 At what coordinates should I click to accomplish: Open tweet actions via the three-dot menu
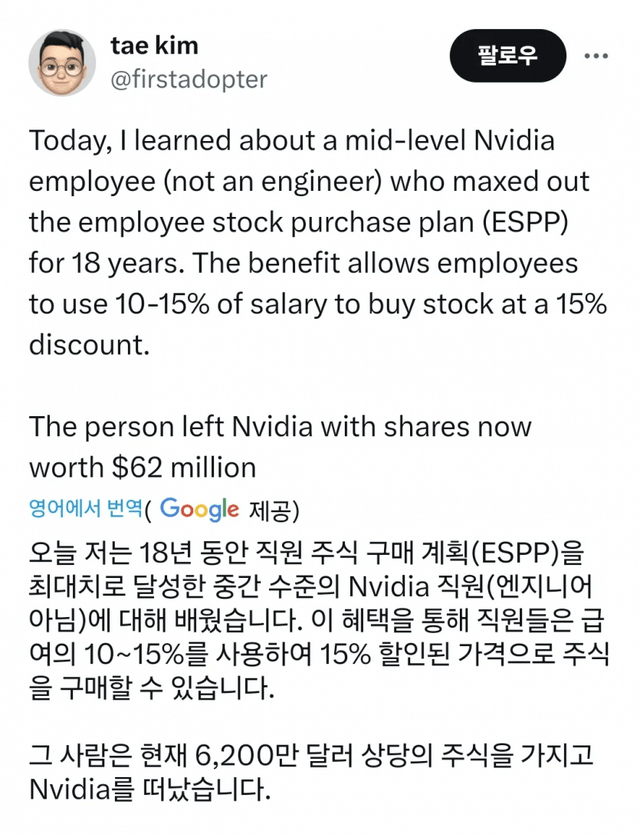[598, 57]
